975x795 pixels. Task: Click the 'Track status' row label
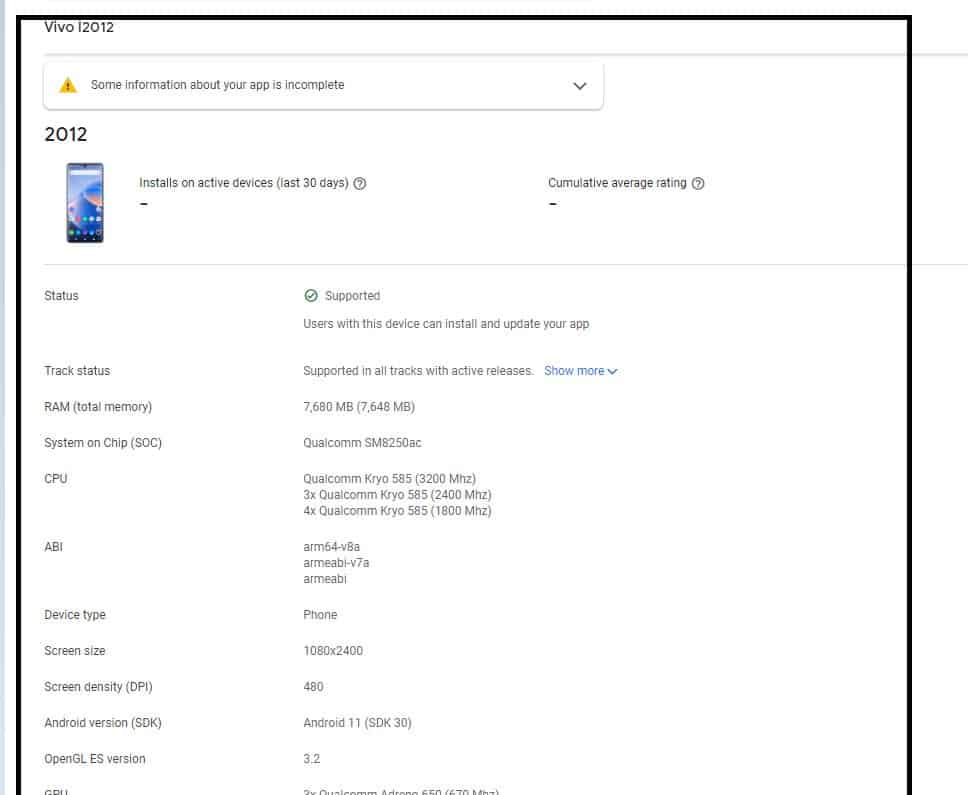pos(78,373)
